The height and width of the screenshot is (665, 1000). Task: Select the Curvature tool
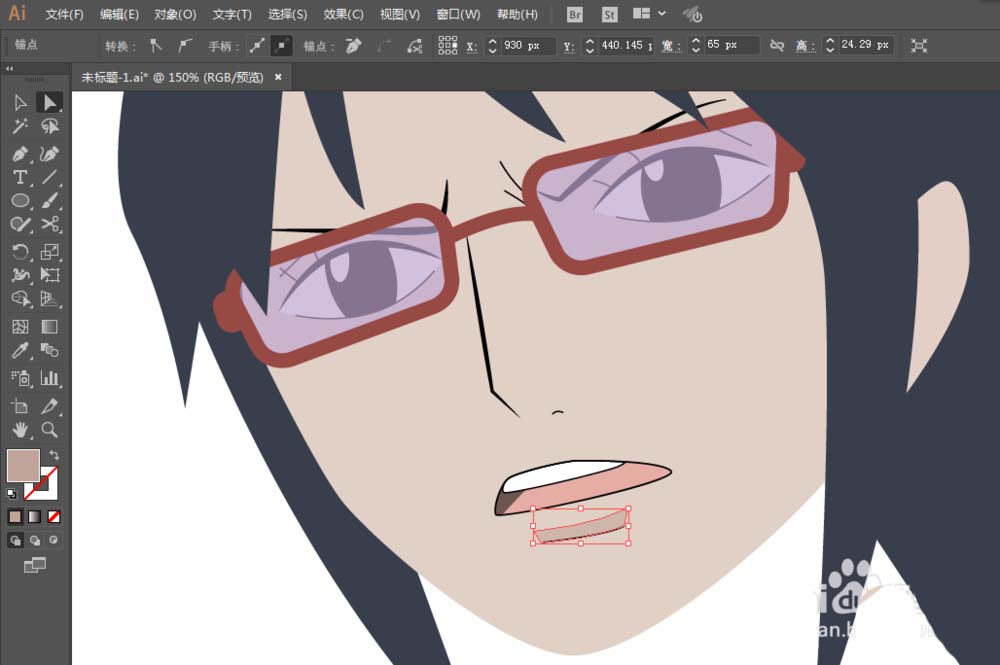pos(49,154)
